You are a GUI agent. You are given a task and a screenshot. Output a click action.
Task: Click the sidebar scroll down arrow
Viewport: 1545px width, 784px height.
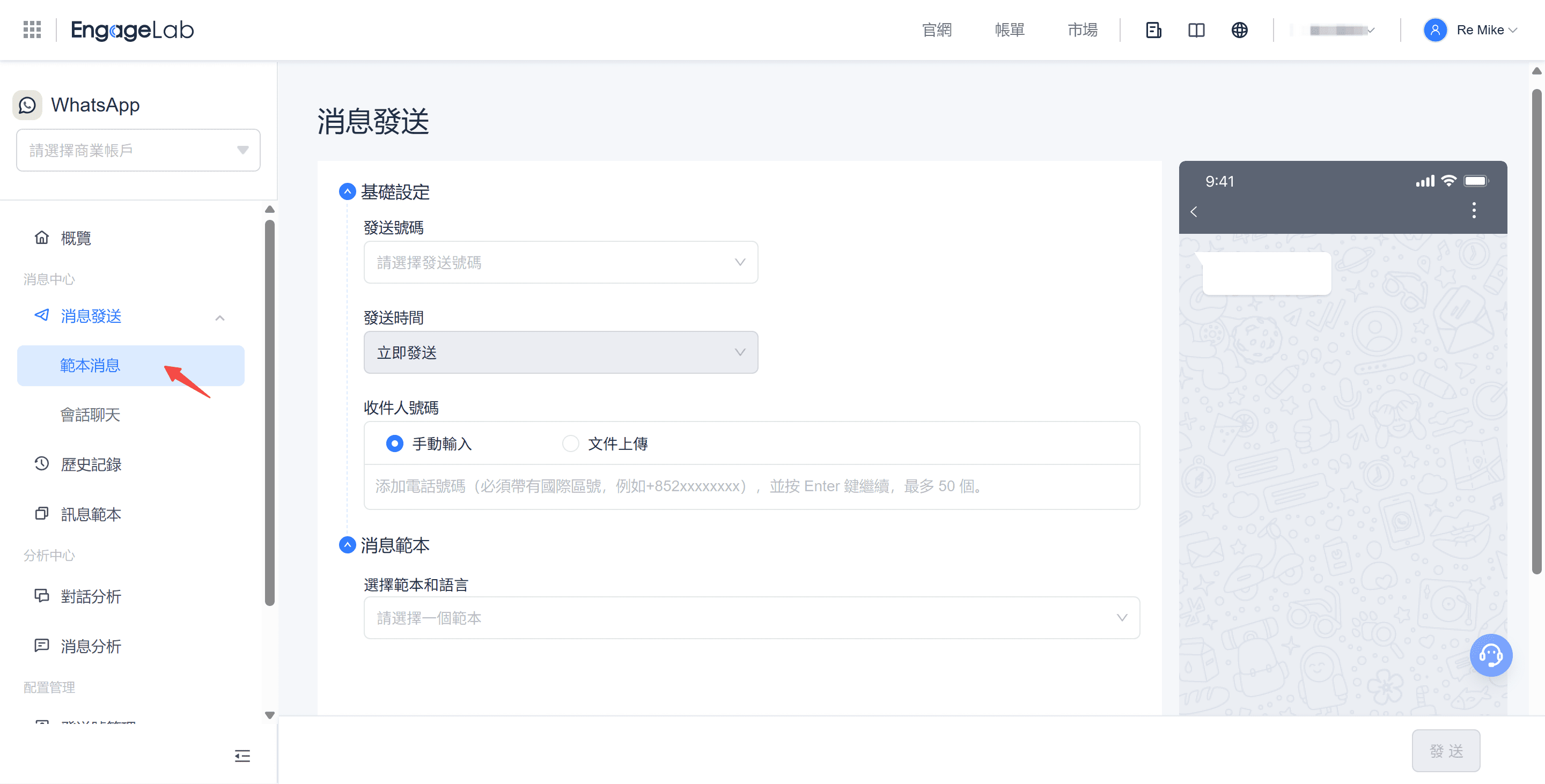click(270, 715)
